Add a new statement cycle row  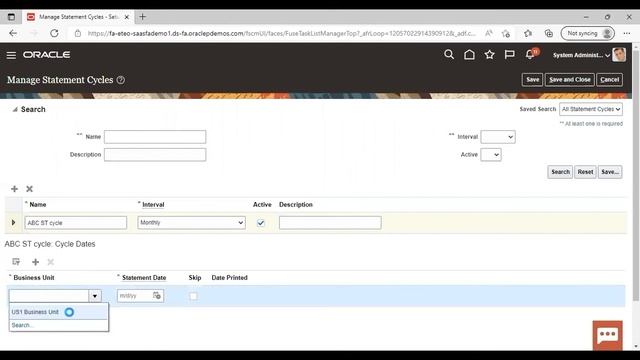point(14,189)
